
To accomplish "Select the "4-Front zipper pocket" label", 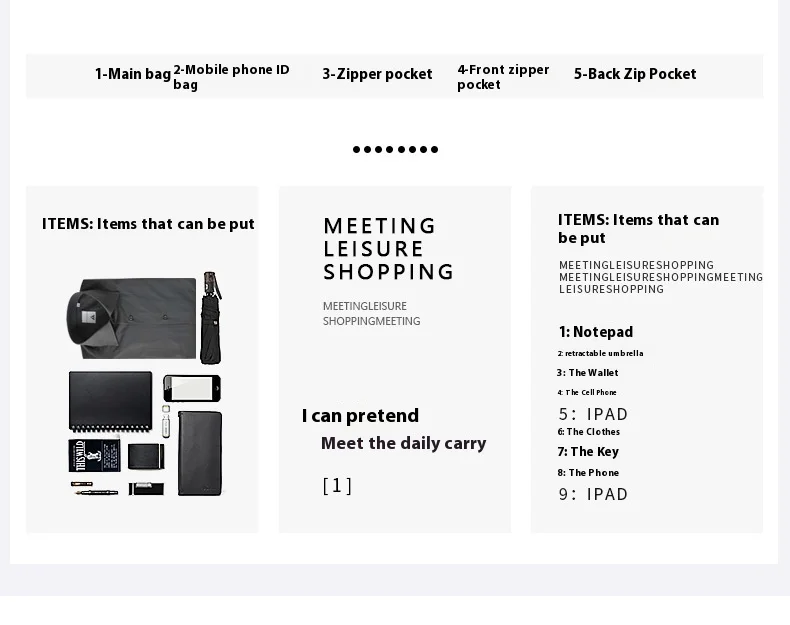I will point(503,77).
